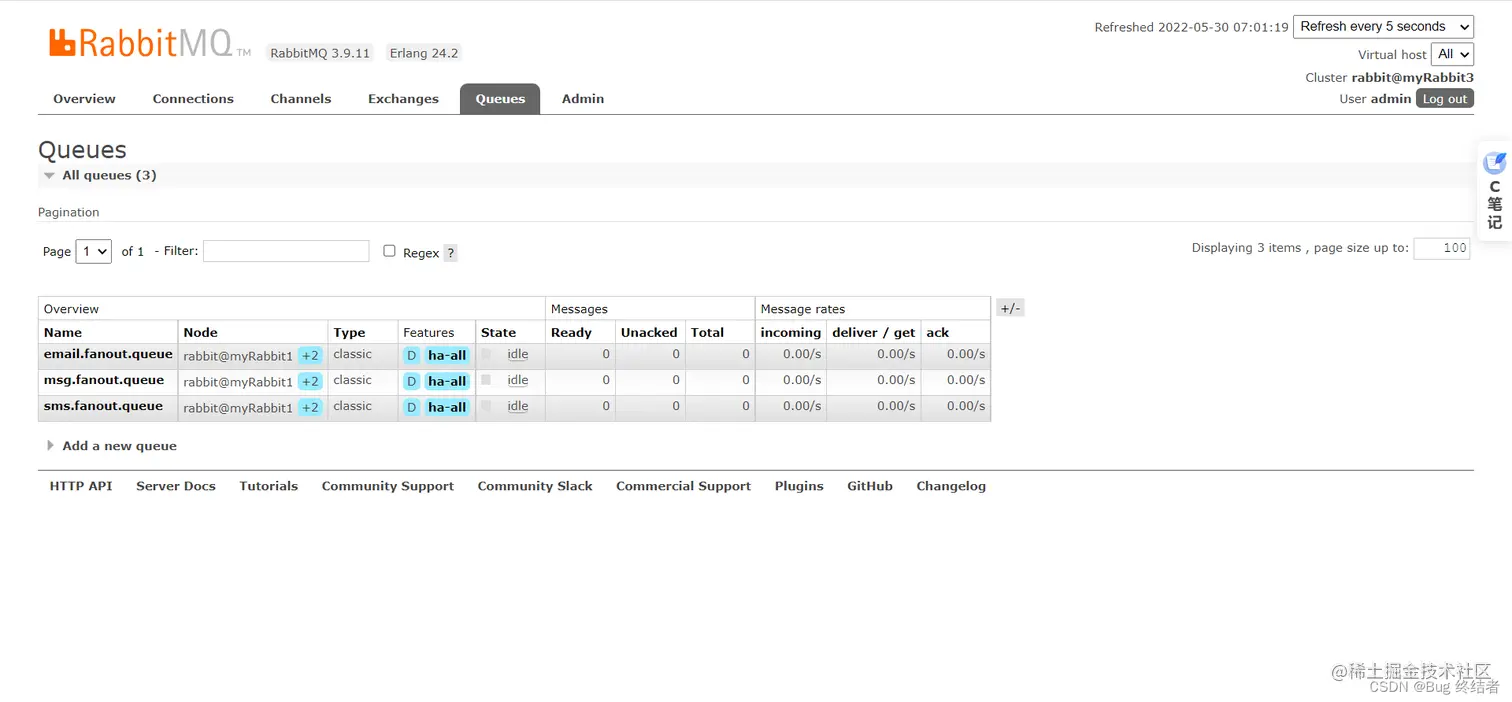Sort by the Total column header
The width and height of the screenshot is (1512, 702).
[707, 332]
